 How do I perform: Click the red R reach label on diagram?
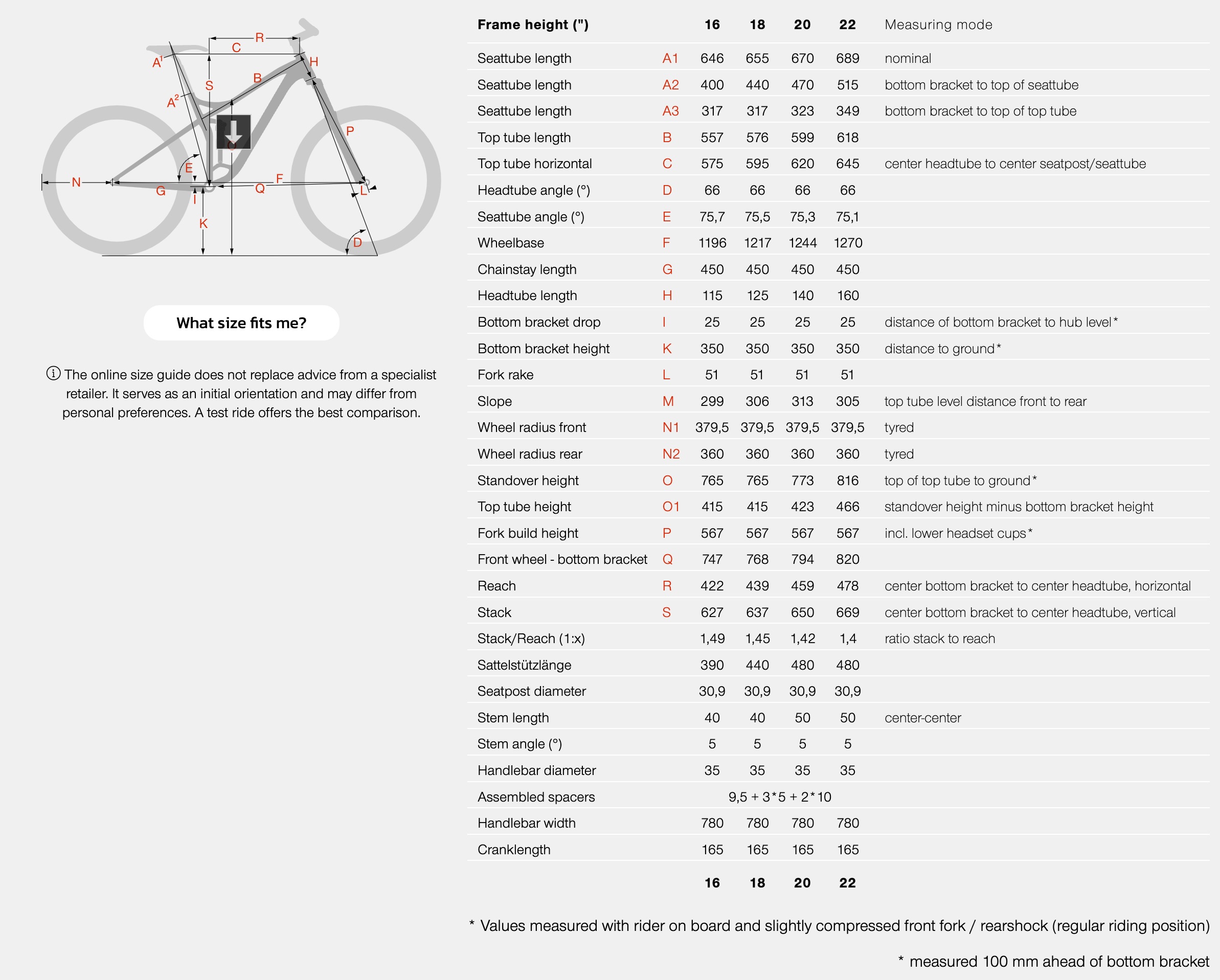[x=260, y=38]
